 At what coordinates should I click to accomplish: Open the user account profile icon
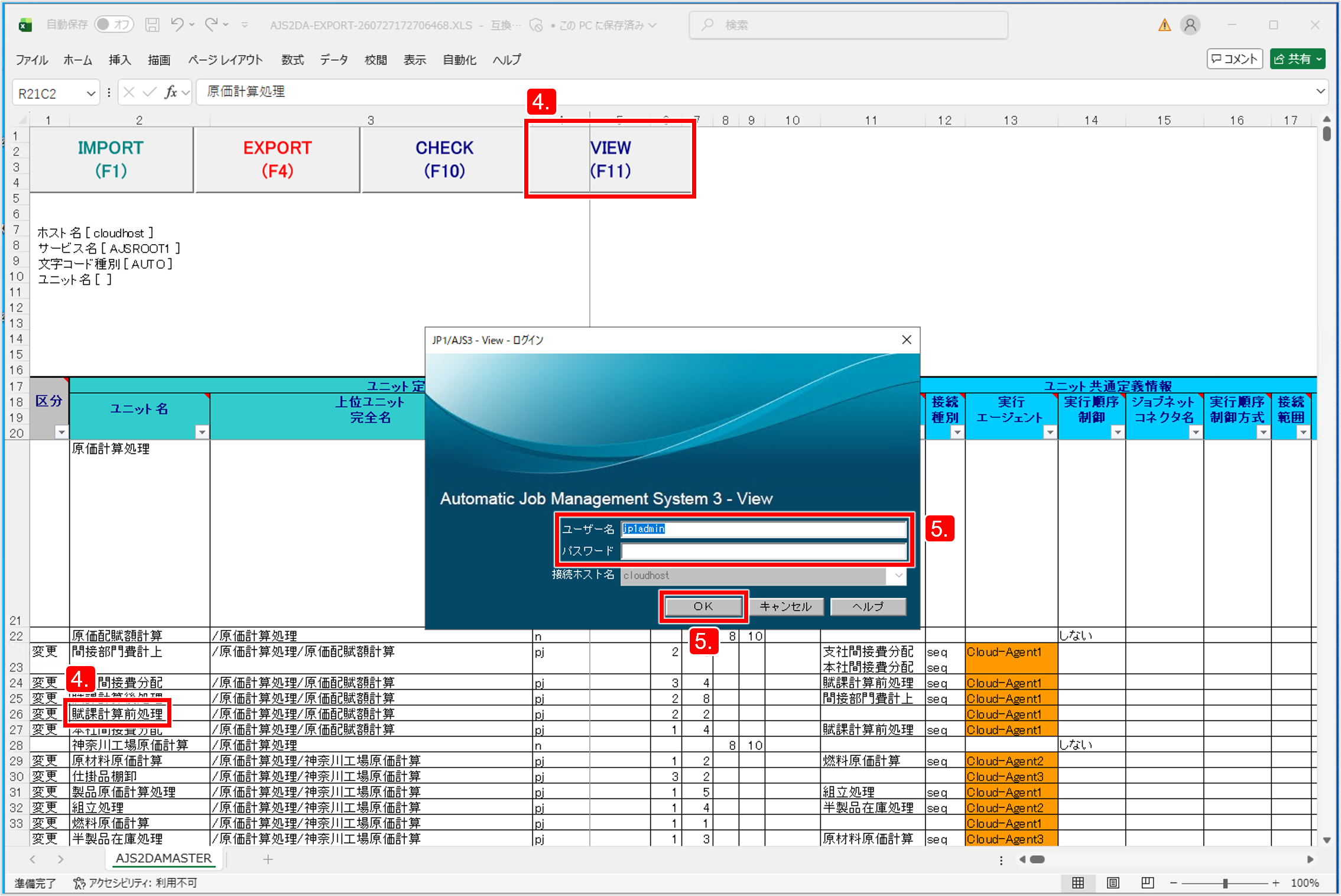[x=1190, y=25]
